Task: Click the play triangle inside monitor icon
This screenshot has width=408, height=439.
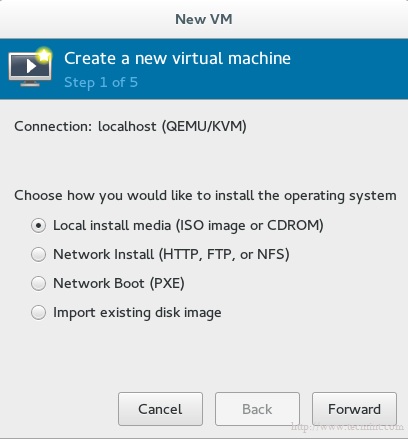Action: pos(31,66)
